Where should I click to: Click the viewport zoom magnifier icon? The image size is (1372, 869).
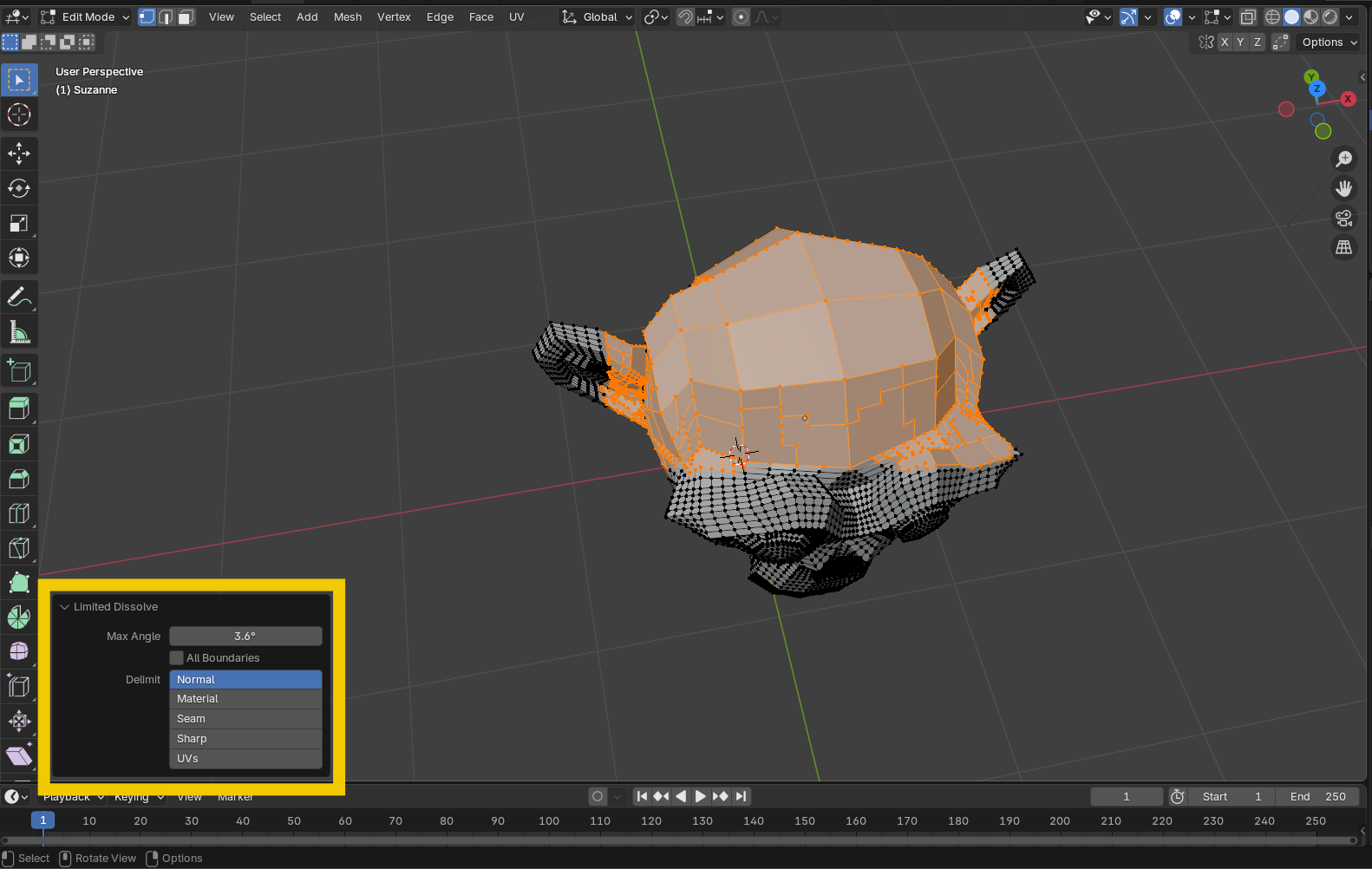[x=1343, y=159]
